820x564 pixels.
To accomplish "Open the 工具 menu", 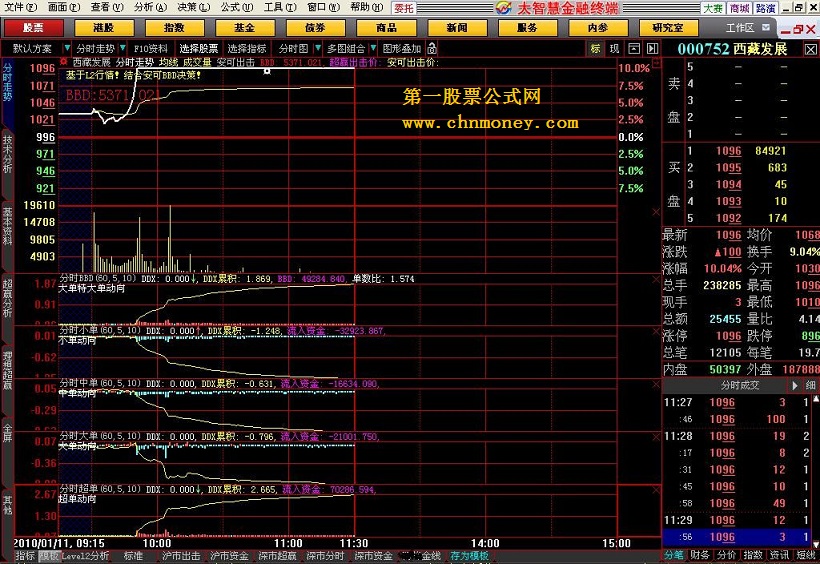I will [280, 7].
